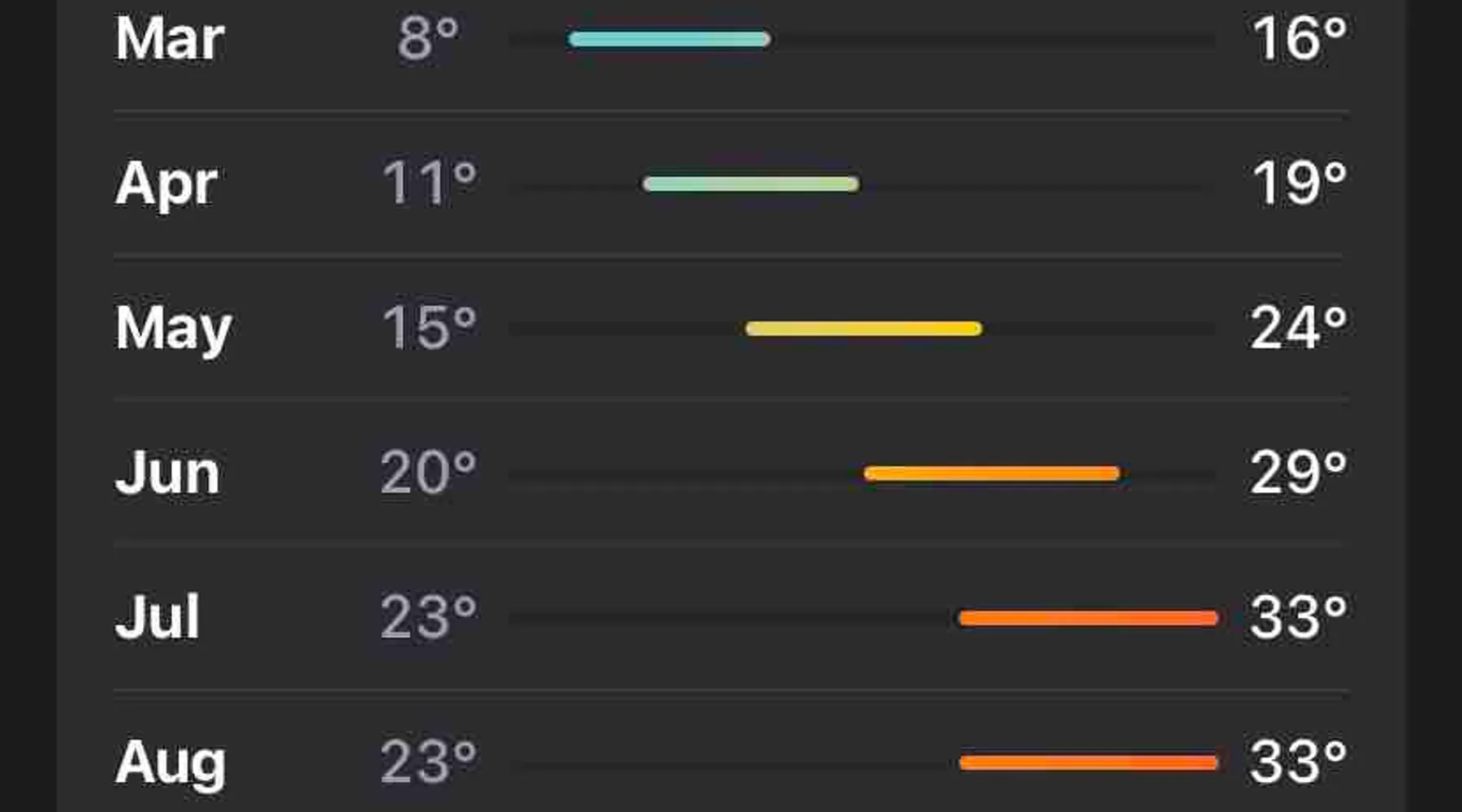This screenshot has width=1462, height=812.
Task: Choose the Jun month label
Action: 167,473
